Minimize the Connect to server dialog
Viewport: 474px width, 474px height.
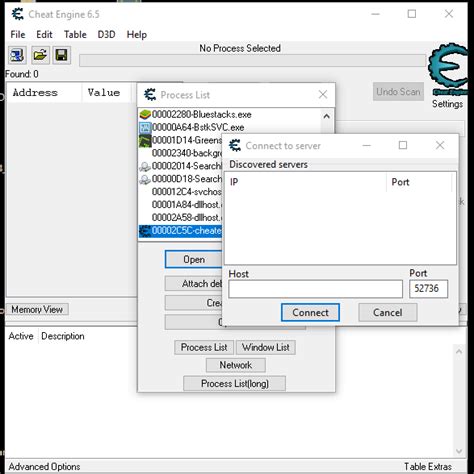367,145
